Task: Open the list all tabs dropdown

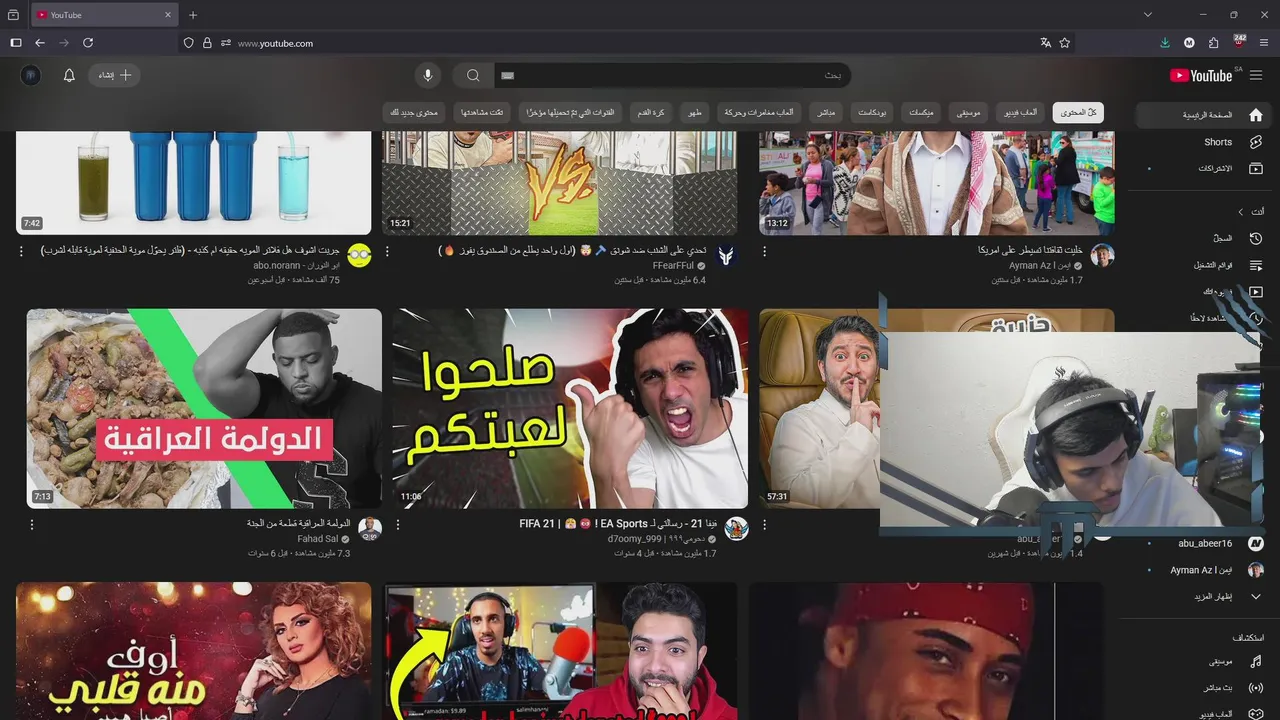Action: pyautogui.click(x=1148, y=15)
